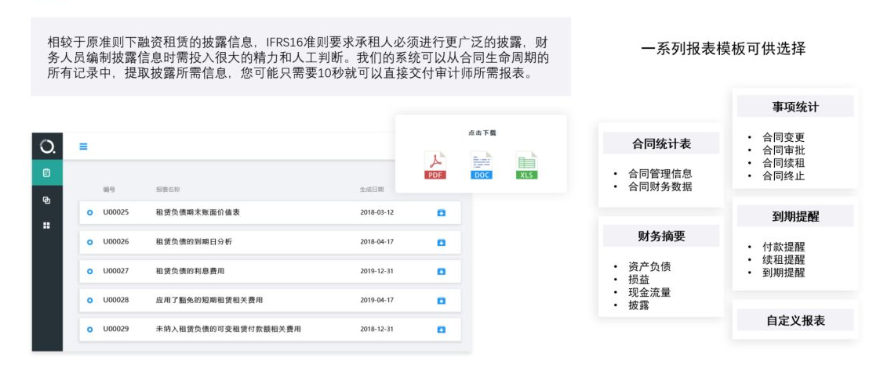Click download icon for U00028 row
This screenshot has width=878, height=376.
coord(441,300)
